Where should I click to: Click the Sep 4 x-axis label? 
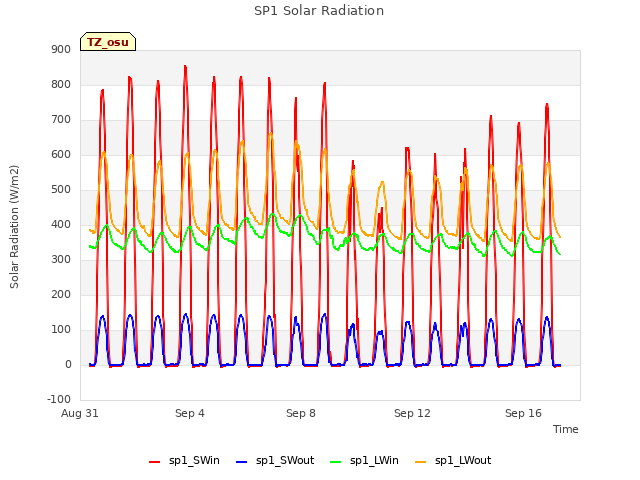190,413
